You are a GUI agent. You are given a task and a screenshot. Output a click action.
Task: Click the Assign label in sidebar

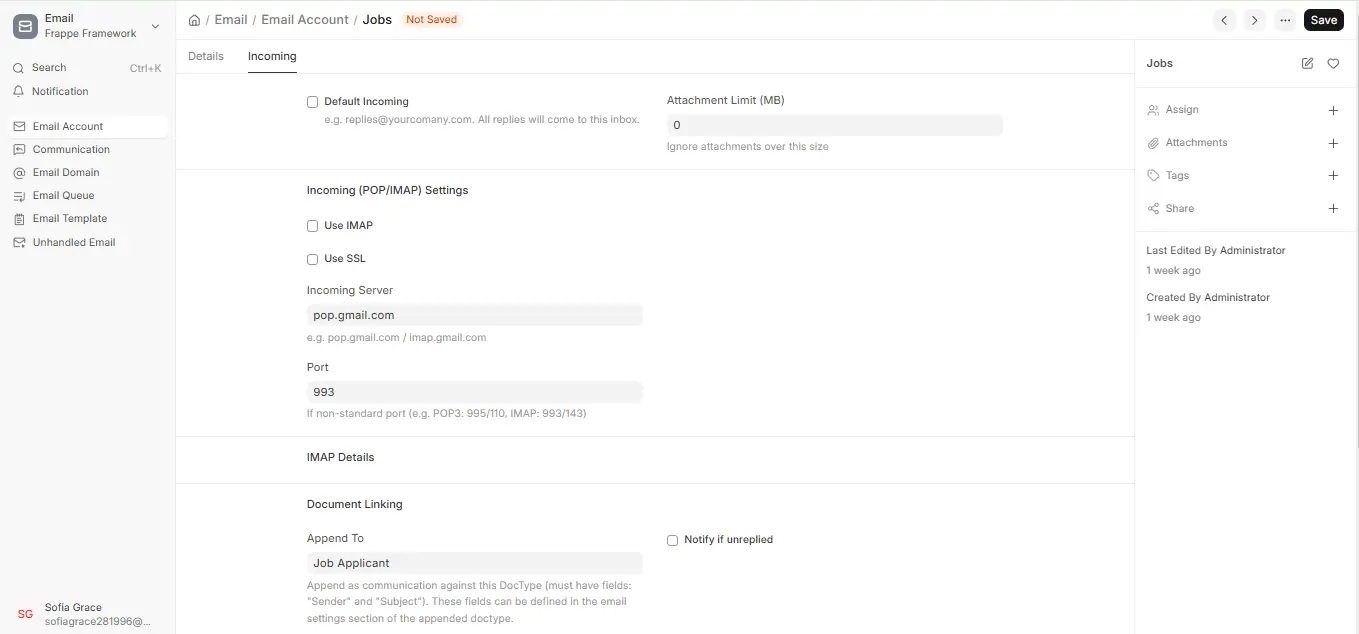(1182, 110)
